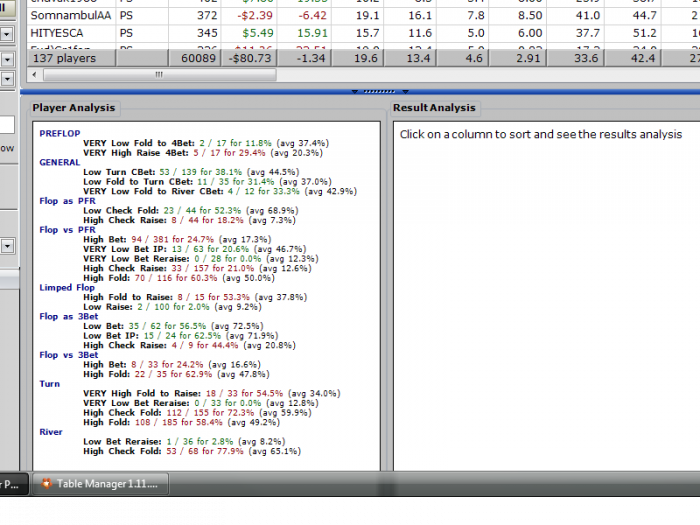Click the Low Fold to Turn CBet line
The width and height of the screenshot is (700, 525).
pyautogui.click(x=207, y=182)
